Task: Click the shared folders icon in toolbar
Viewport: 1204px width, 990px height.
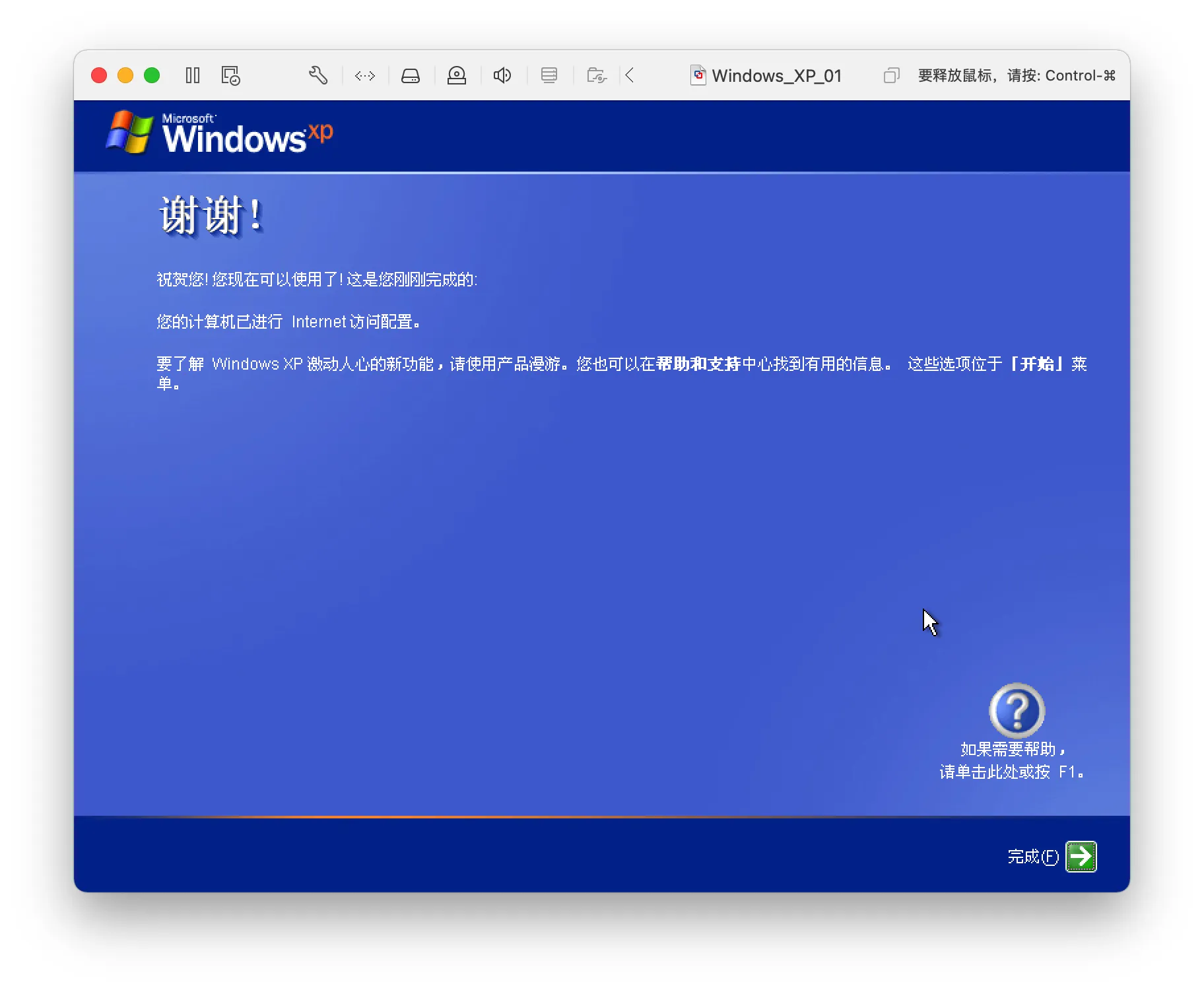Action: 597,76
